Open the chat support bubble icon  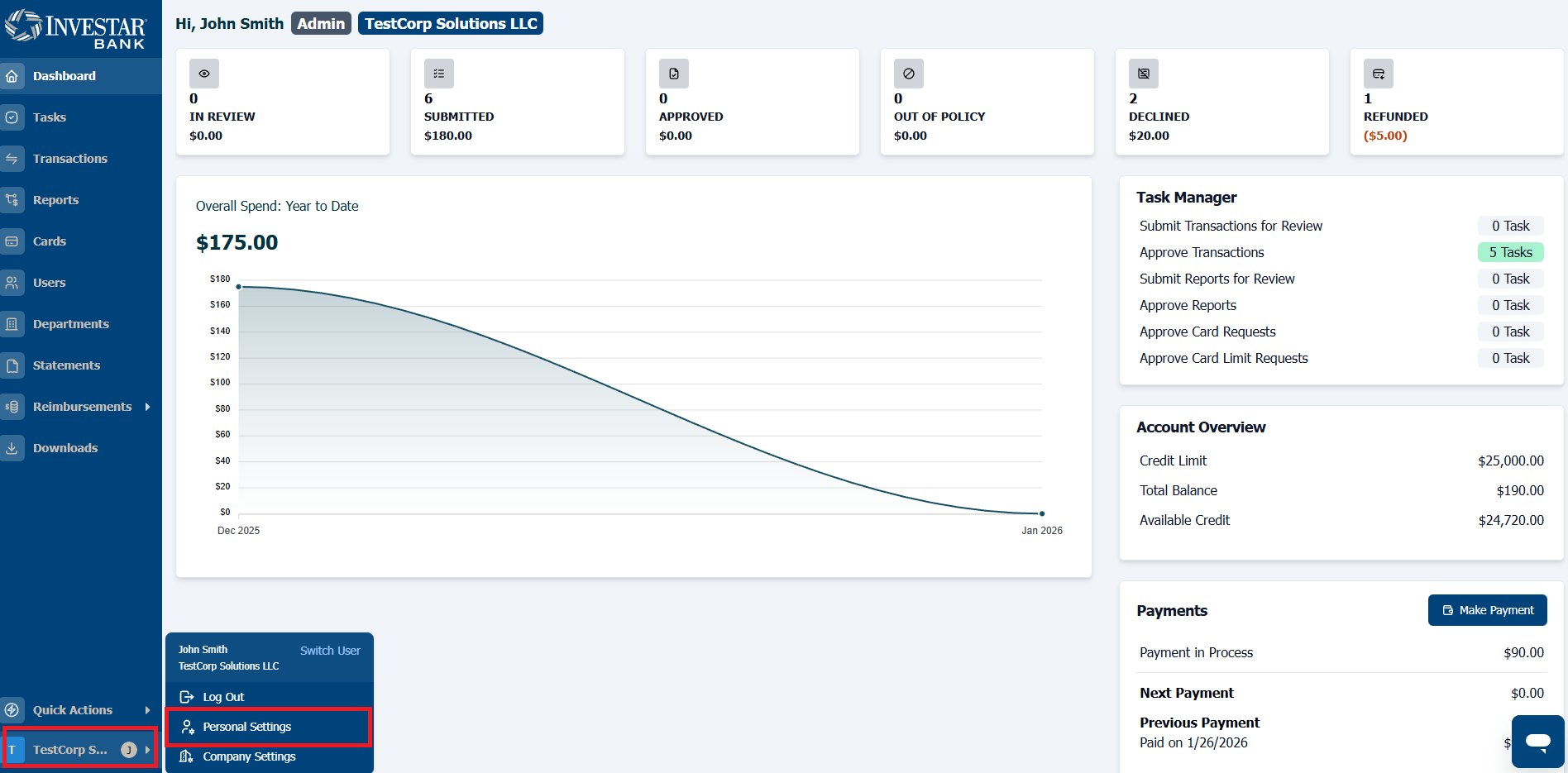coord(1538,742)
